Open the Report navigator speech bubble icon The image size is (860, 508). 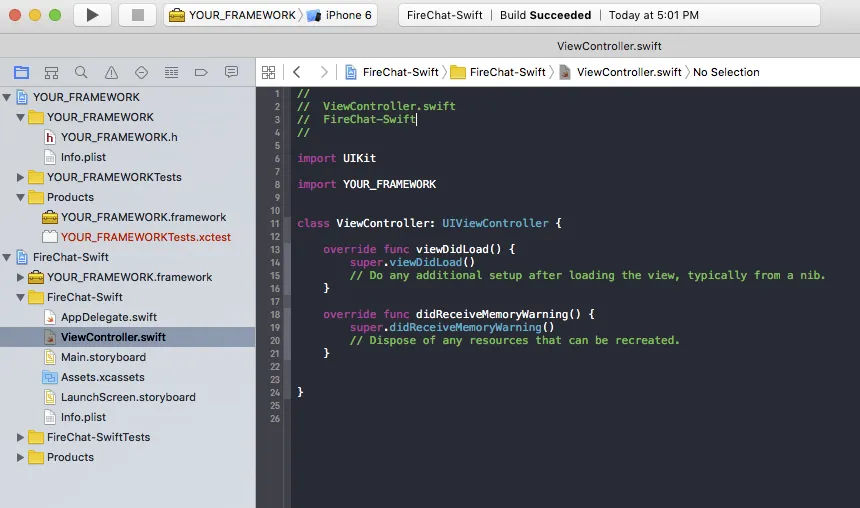tap(231, 72)
